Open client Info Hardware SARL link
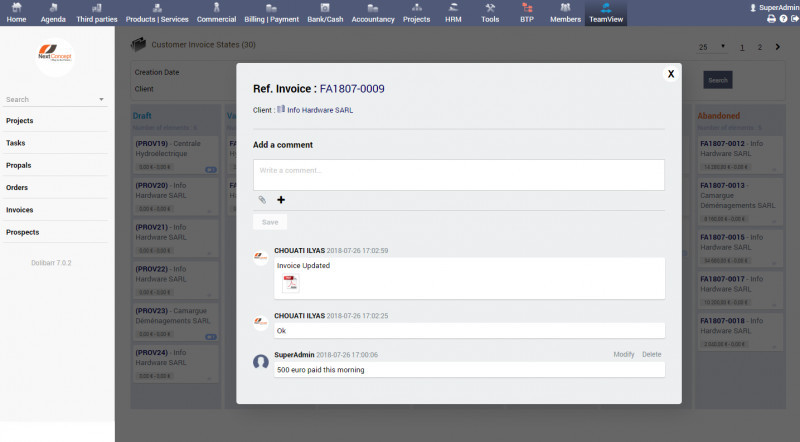The width and height of the screenshot is (800, 442). tap(320, 110)
